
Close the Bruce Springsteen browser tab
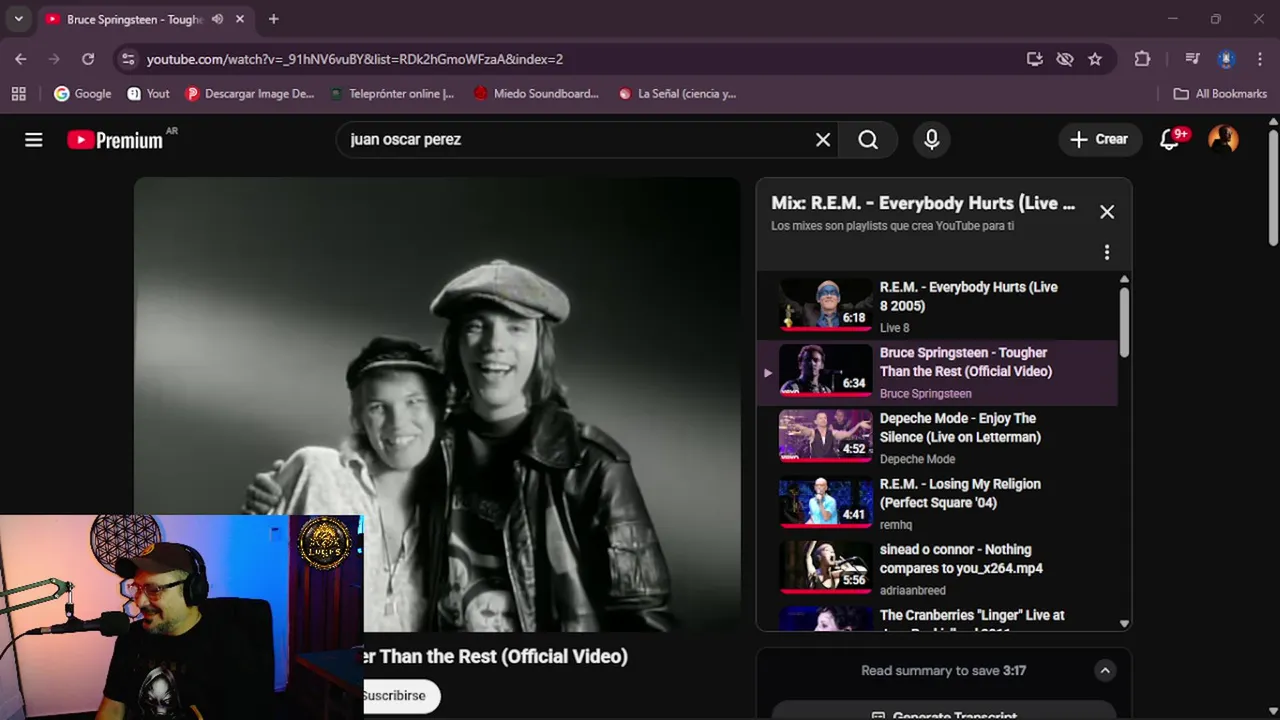coord(241,19)
